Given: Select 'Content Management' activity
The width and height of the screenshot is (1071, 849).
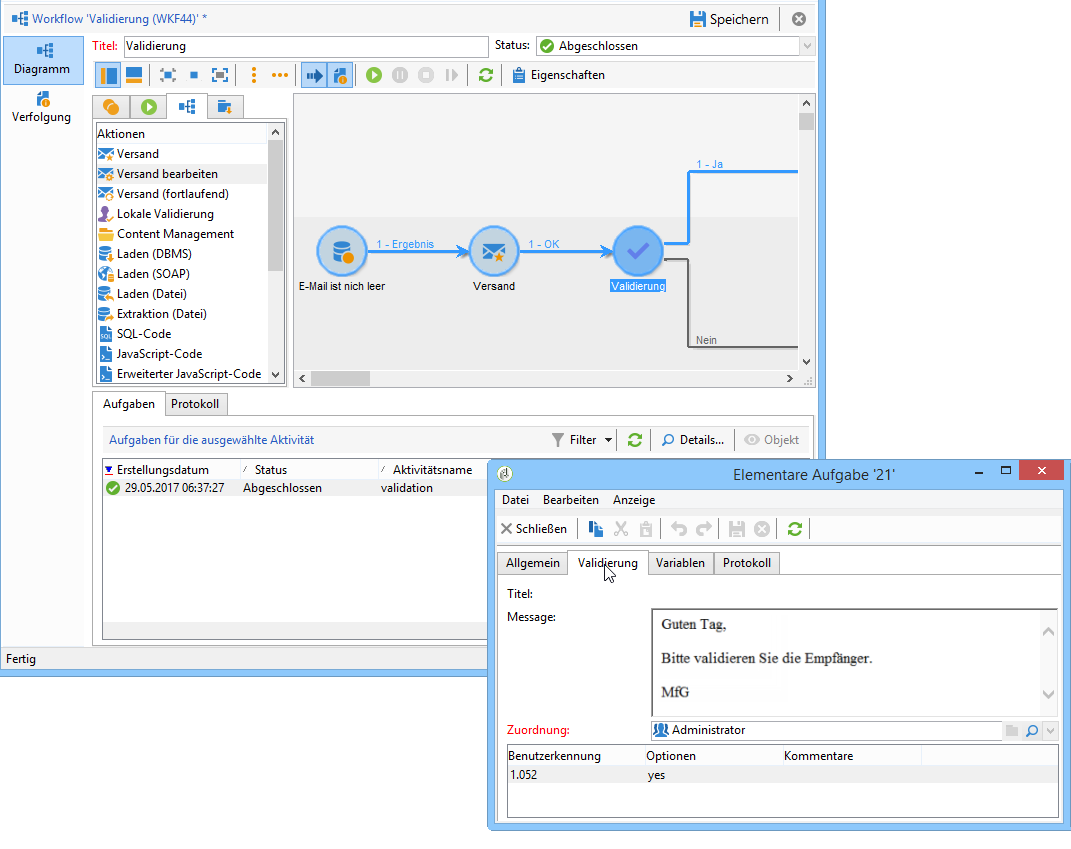Looking at the screenshot, I should coord(182,234).
